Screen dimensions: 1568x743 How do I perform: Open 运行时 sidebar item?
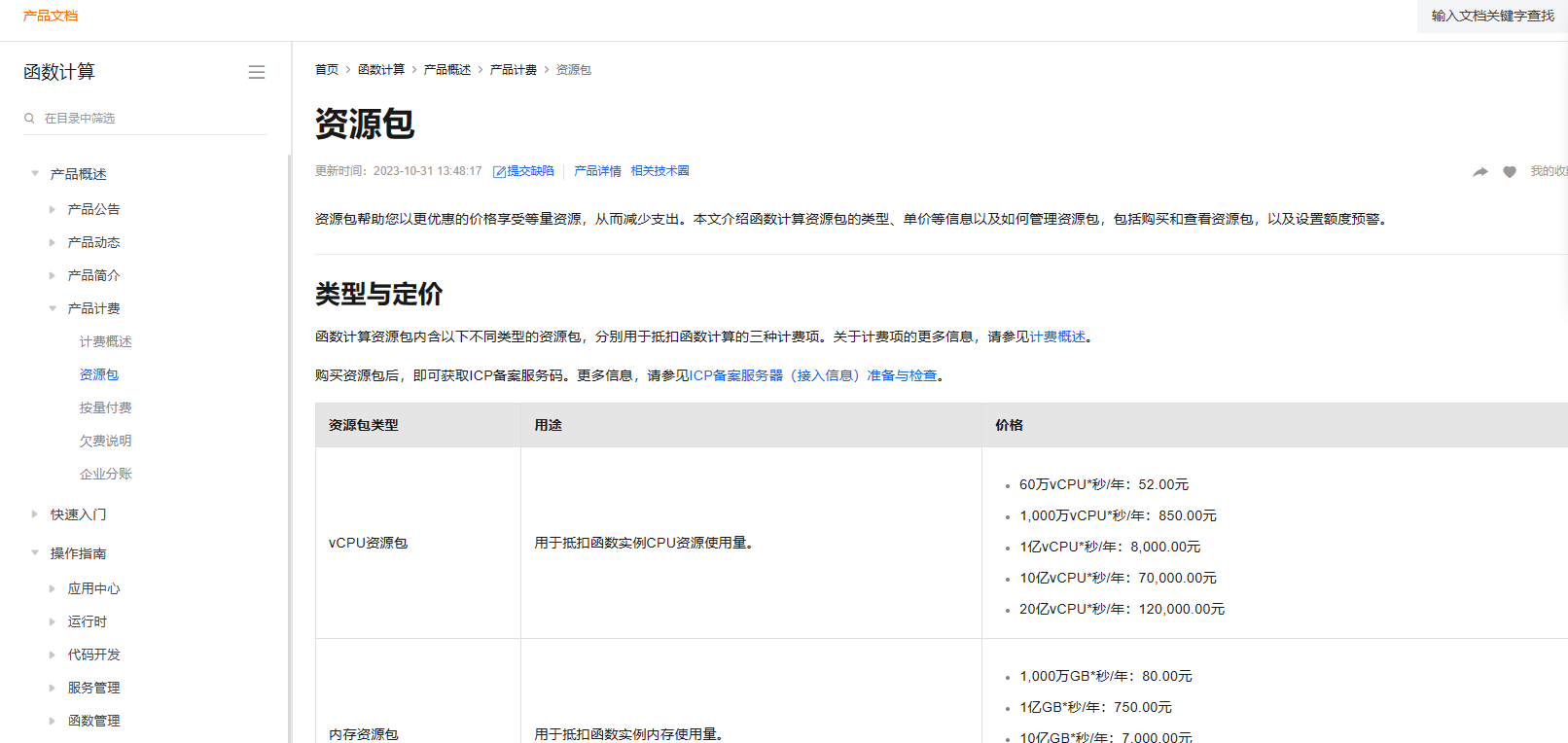(88, 621)
